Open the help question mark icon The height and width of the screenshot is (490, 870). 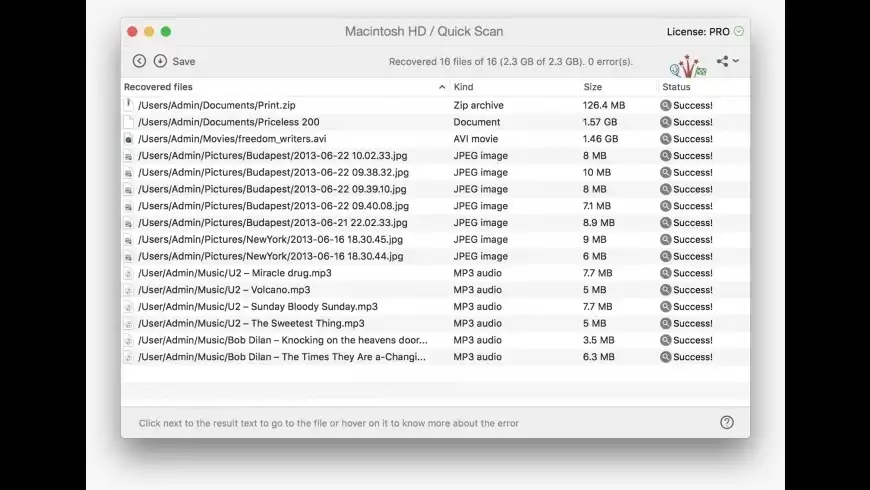pos(727,422)
